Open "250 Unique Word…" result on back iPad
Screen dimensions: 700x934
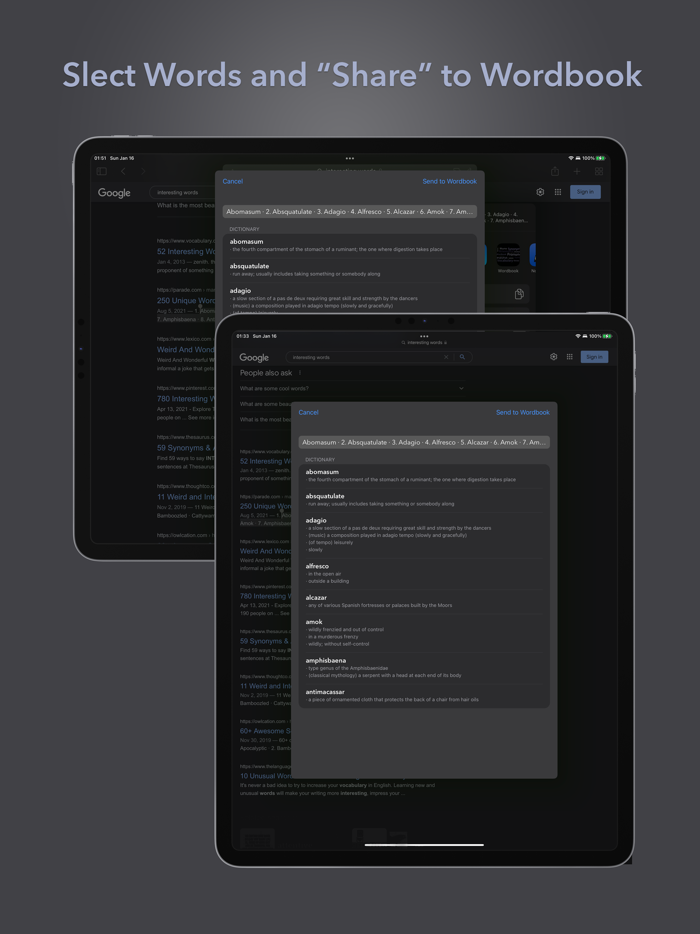[x=185, y=301]
